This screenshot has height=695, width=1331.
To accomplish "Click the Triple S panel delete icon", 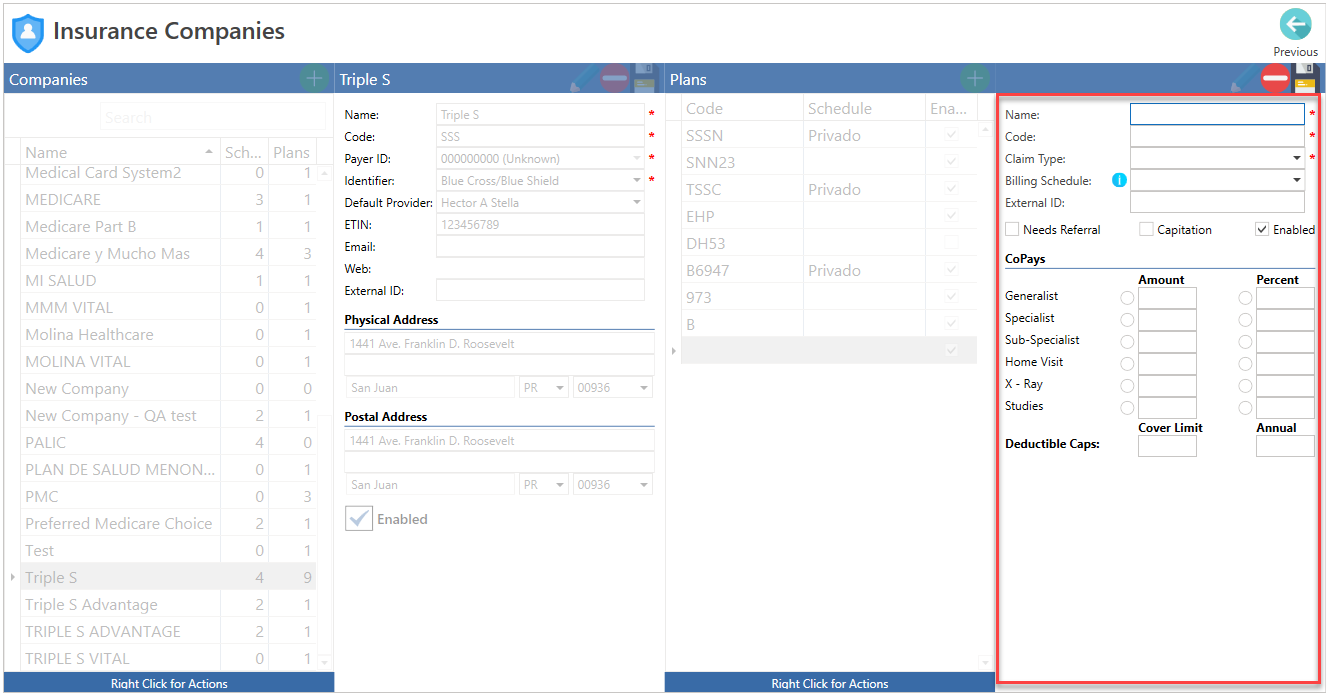I will (614, 79).
